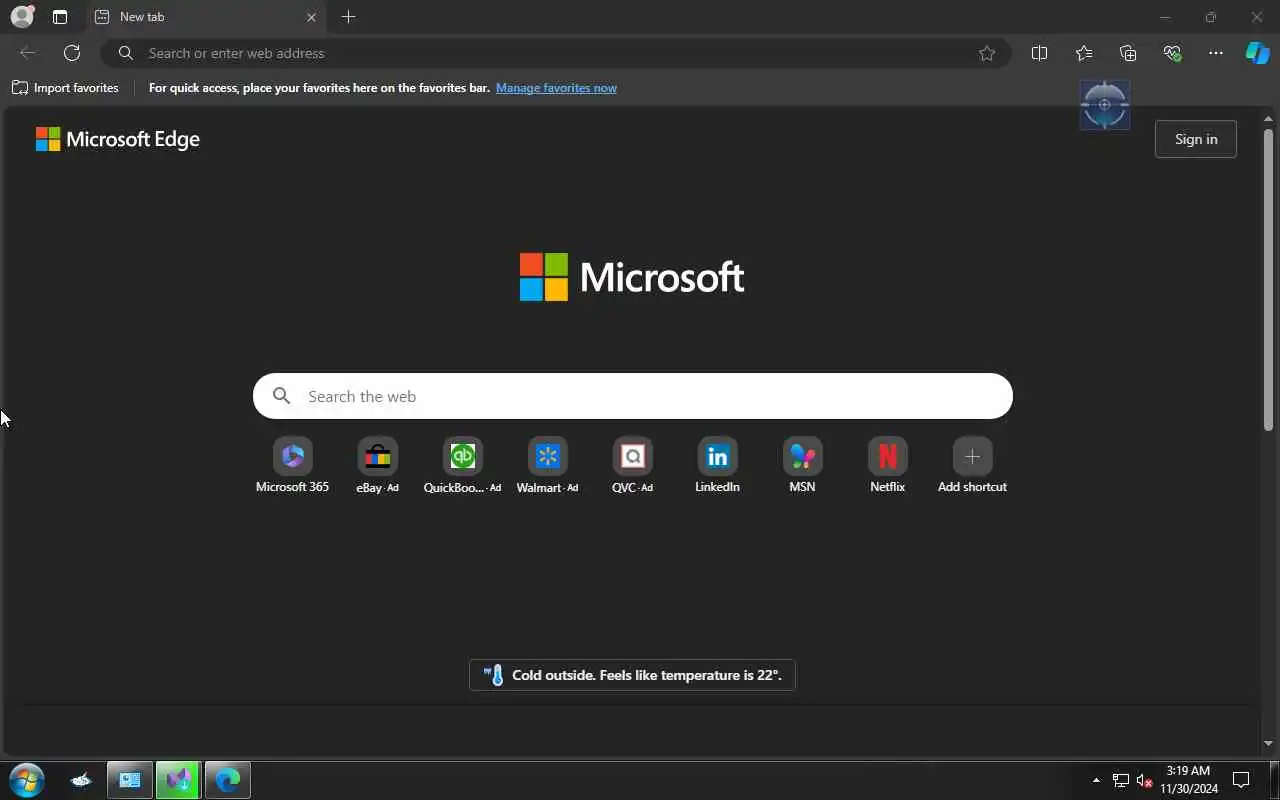Click scroll down arrow of scrollbar
This screenshot has width=1280, height=800.
(x=1268, y=743)
